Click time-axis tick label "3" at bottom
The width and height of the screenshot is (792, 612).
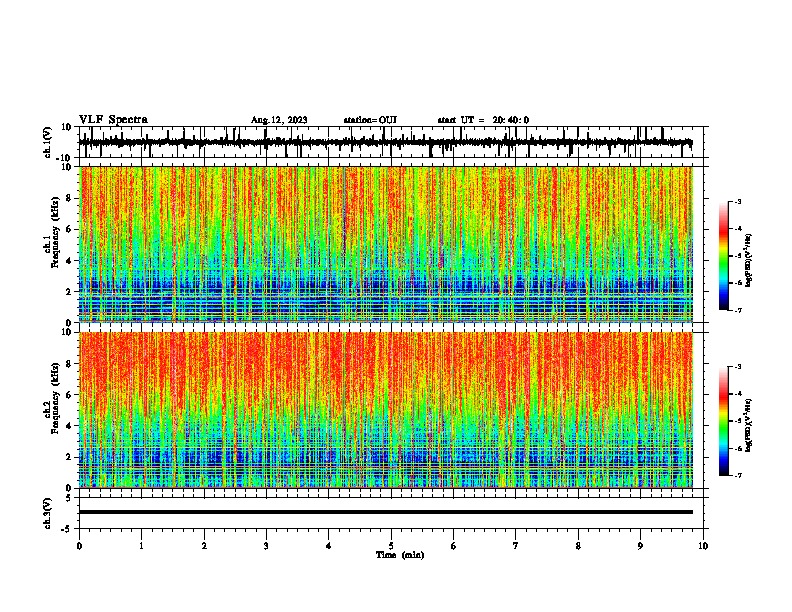(266, 546)
